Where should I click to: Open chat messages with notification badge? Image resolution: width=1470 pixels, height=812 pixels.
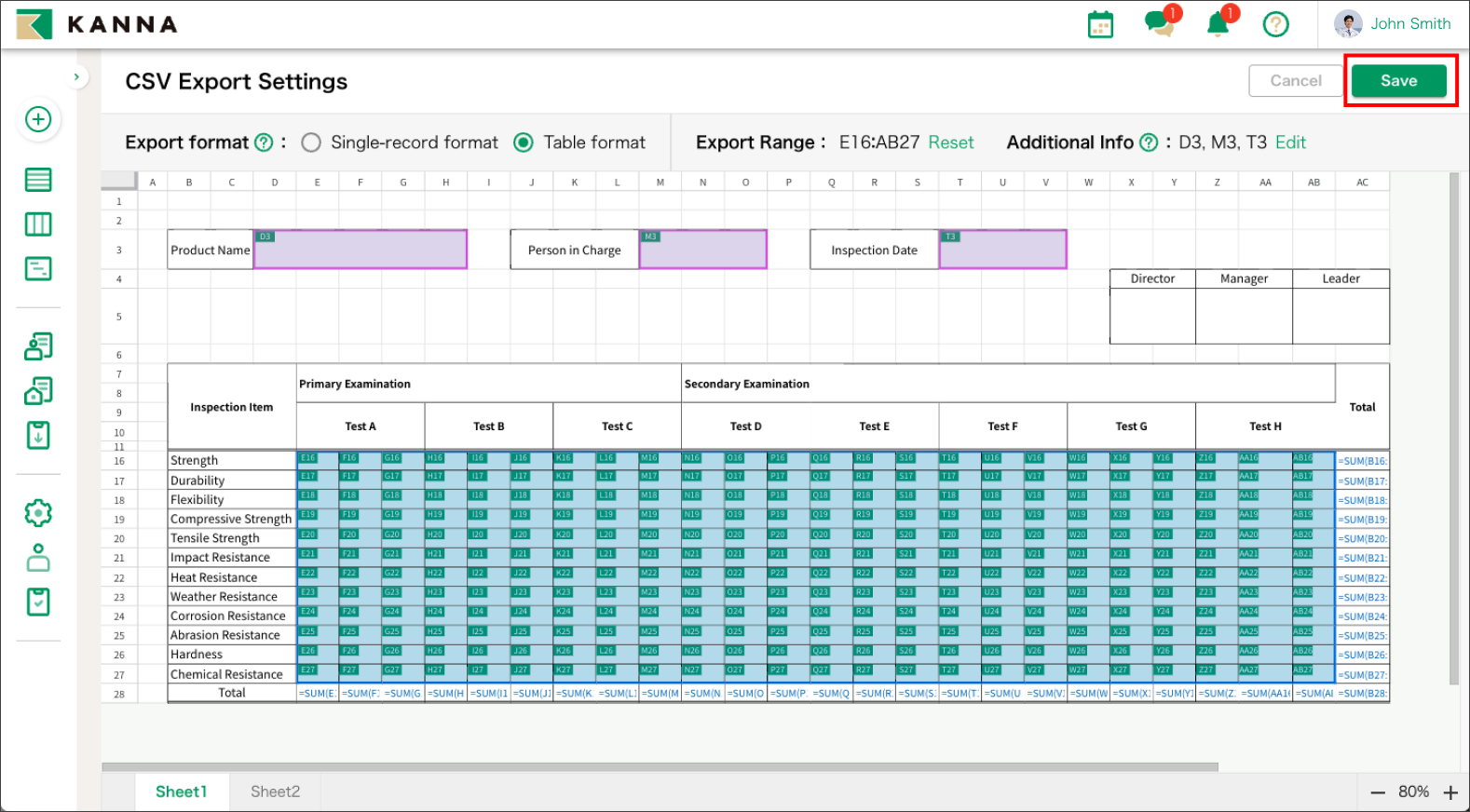pos(1159,23)
